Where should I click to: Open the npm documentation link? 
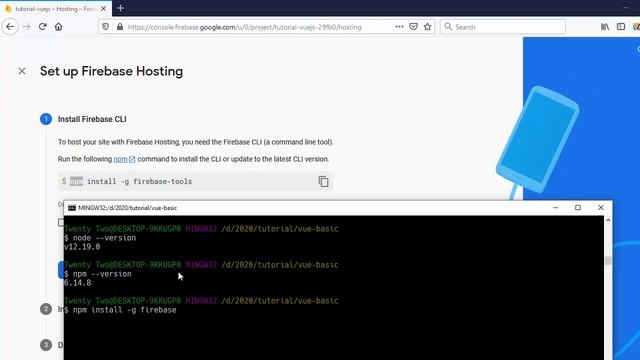point(124,159)
